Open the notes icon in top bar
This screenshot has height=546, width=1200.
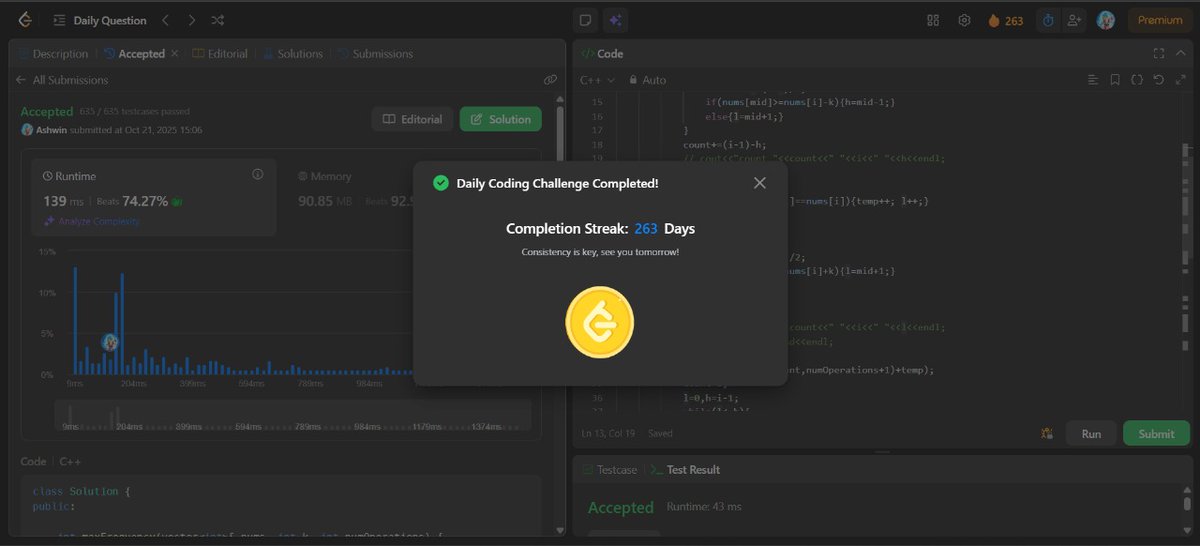click(586, 20)
